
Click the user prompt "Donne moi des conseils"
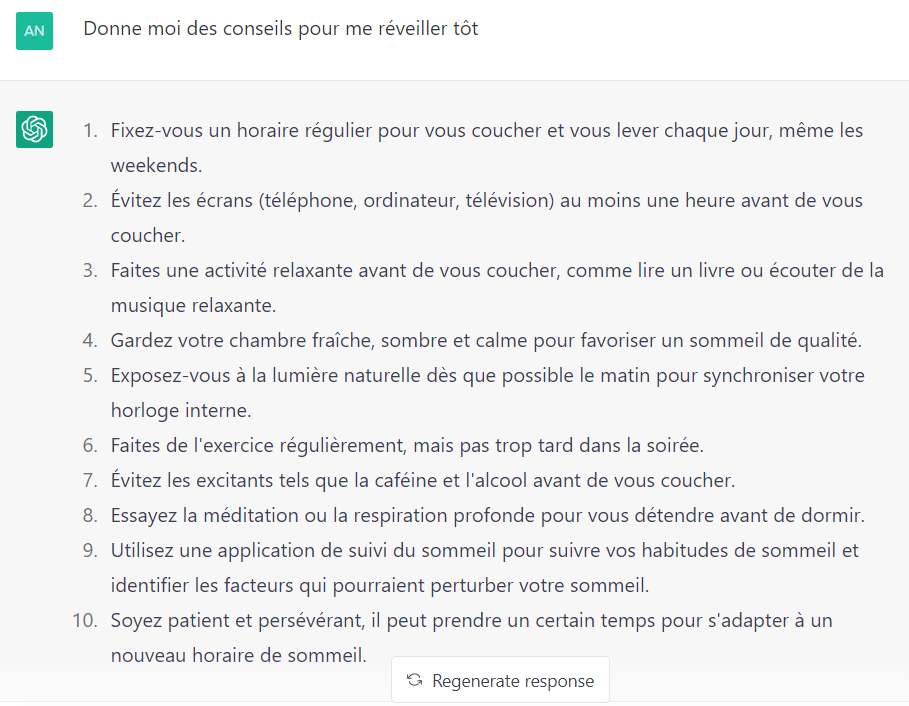280,29
